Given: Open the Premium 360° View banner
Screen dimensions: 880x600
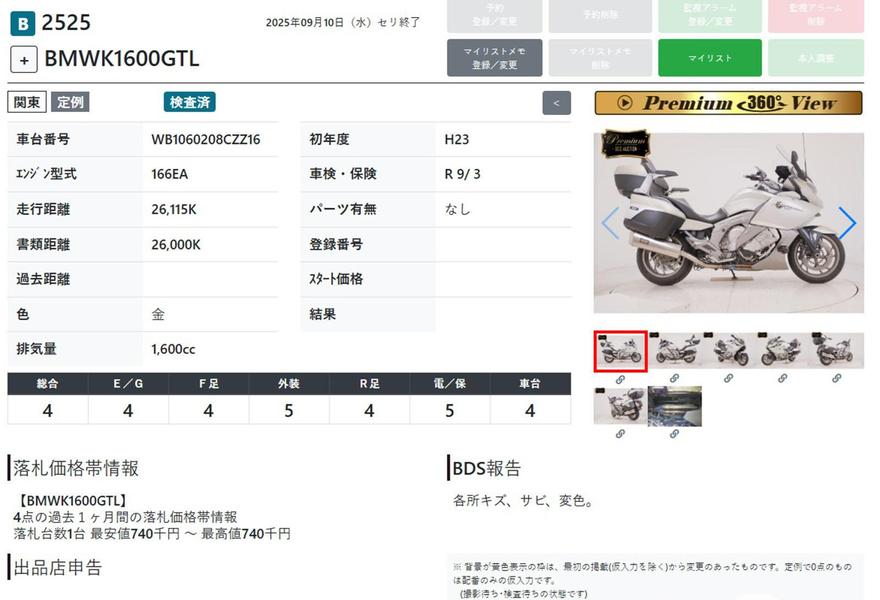Looking at the screenshot, I should click(x=728, y=103).
